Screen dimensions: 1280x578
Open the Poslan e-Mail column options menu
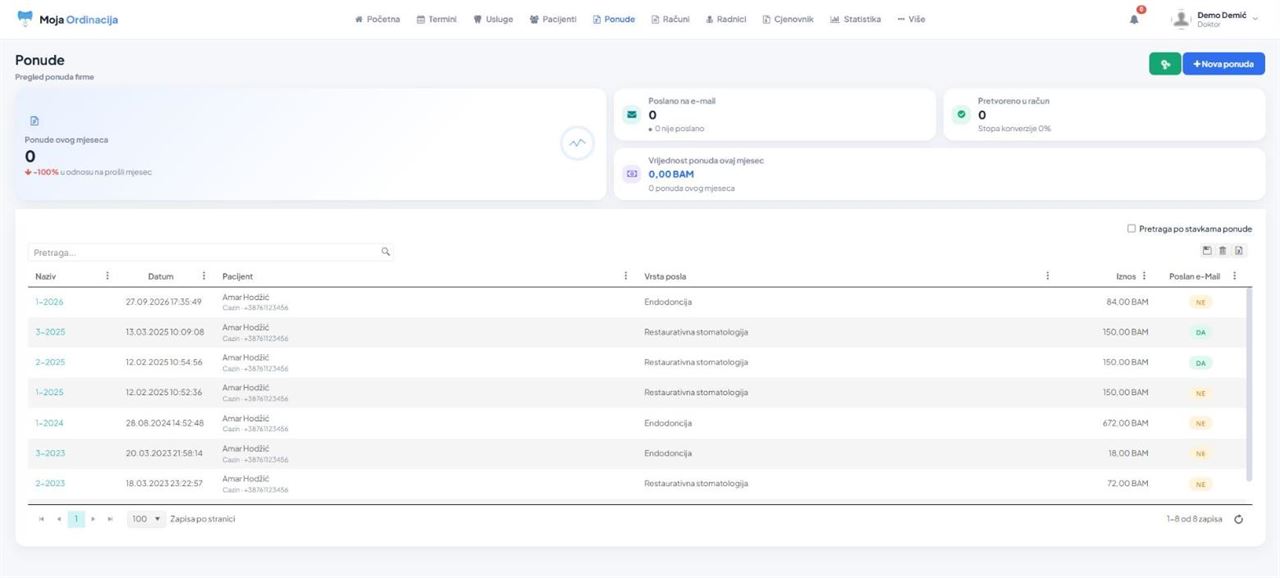click(1235, 276)
